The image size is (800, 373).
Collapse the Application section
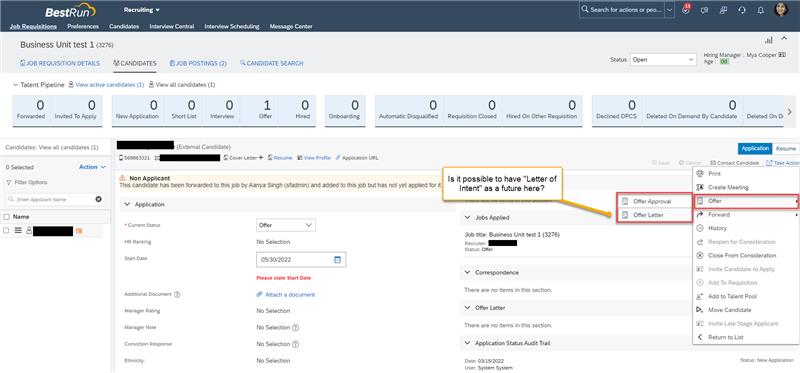tap(127, 204)
